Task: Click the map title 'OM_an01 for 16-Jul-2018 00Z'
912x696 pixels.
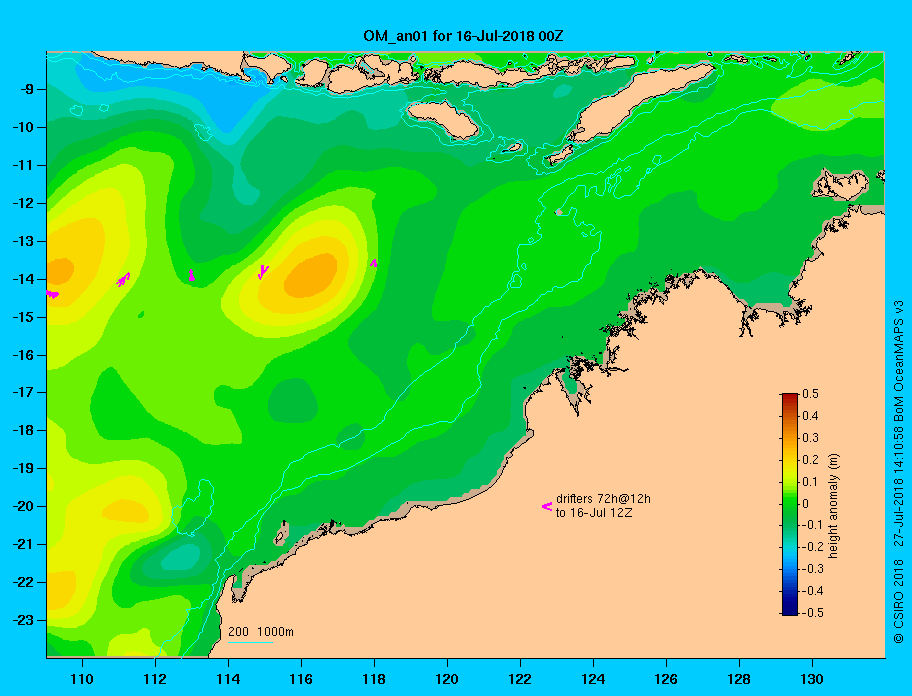Action: (463, 36)
